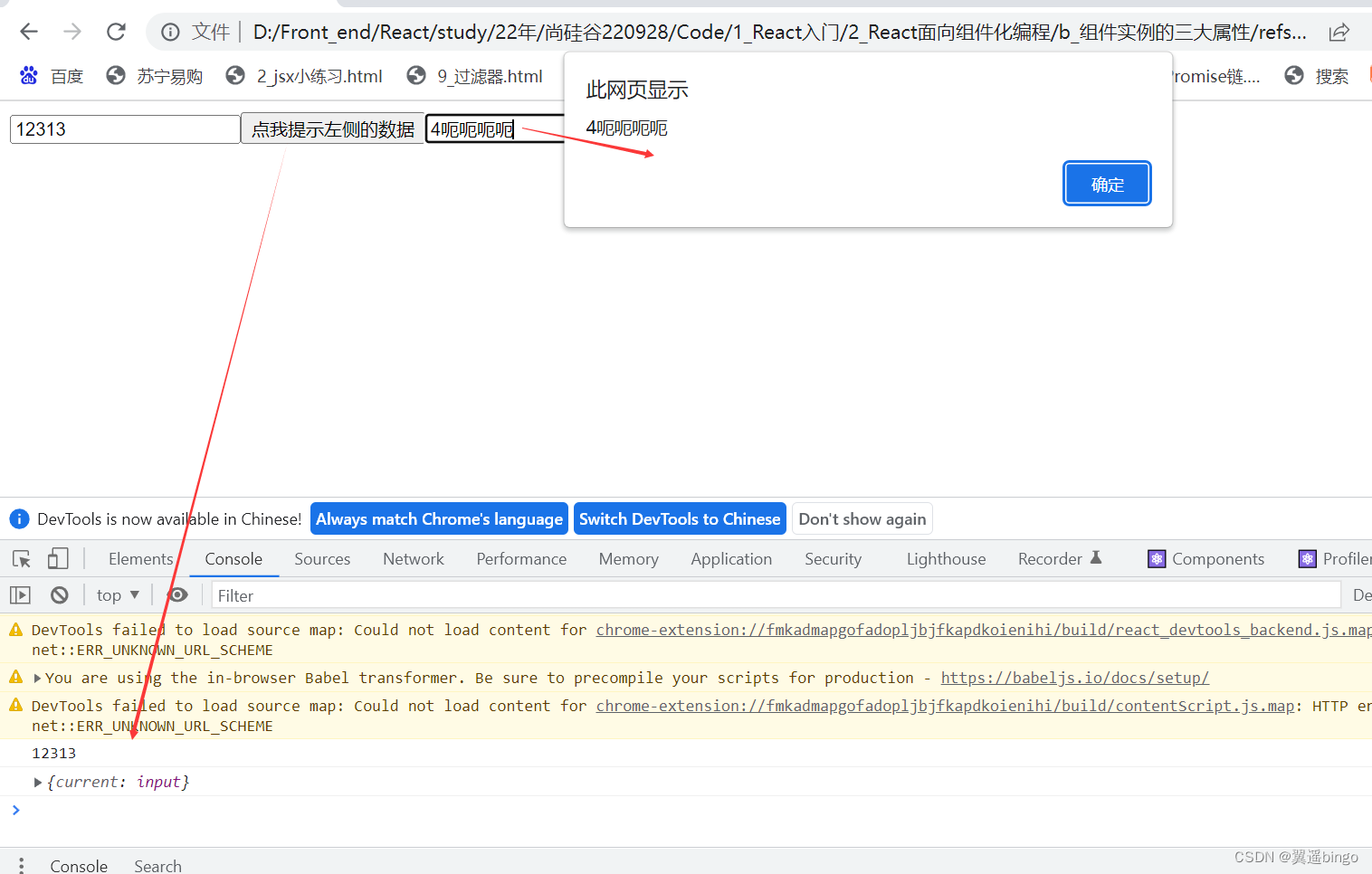Switch to the Elements tab
Screen dimensions: 1372x874
[140, 559]
